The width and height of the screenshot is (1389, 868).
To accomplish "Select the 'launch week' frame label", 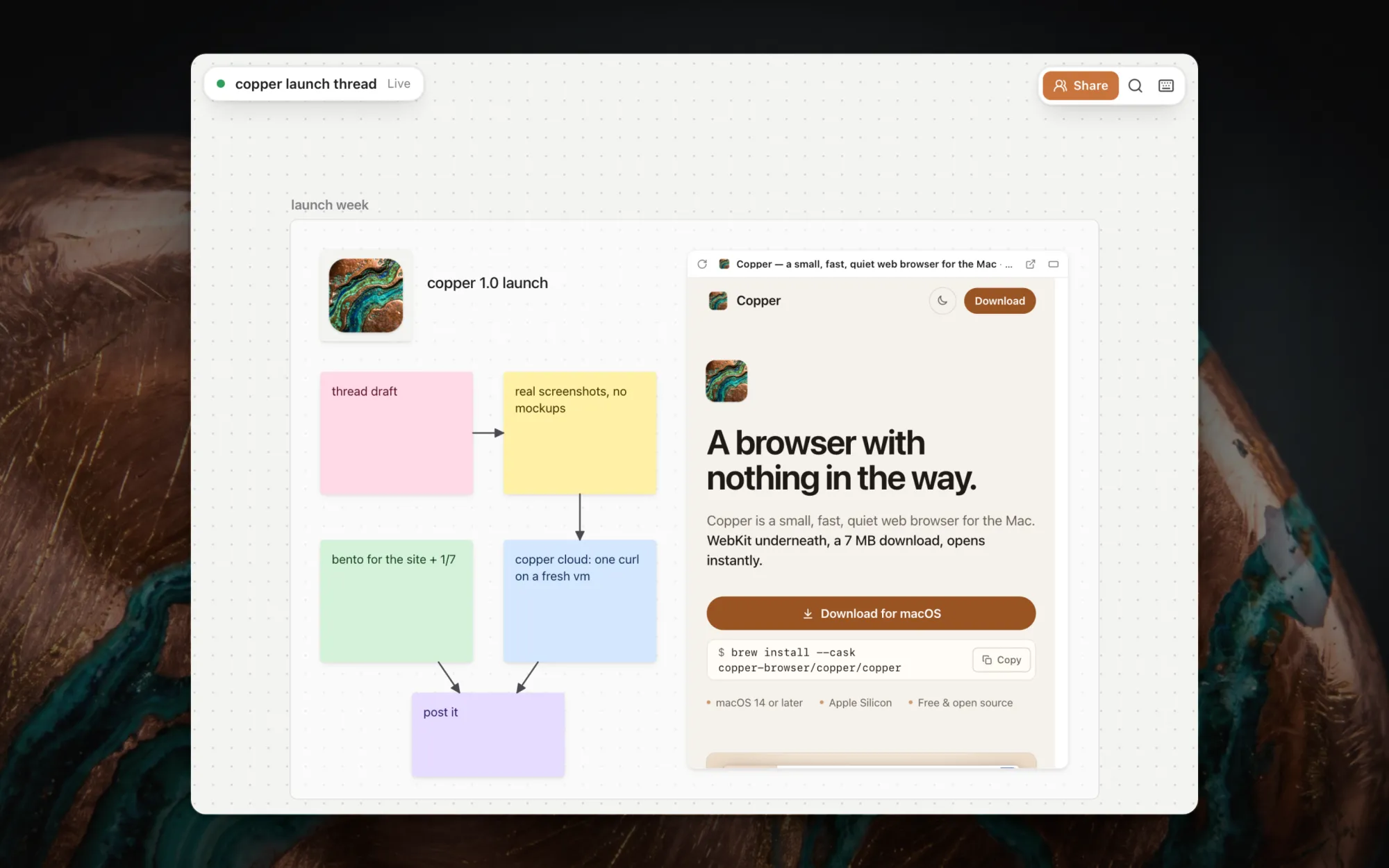I will pos(330,205).
